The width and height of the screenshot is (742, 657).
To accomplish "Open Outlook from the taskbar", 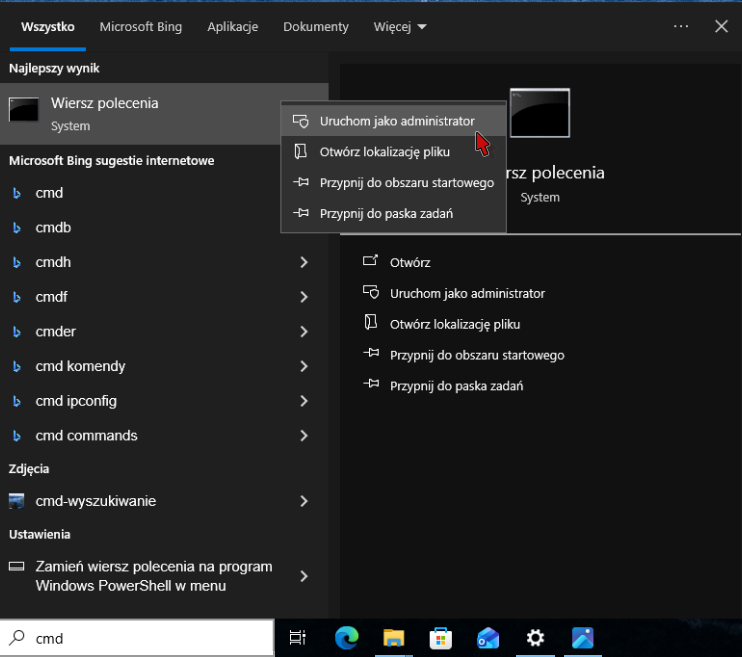I will [488, 638].
